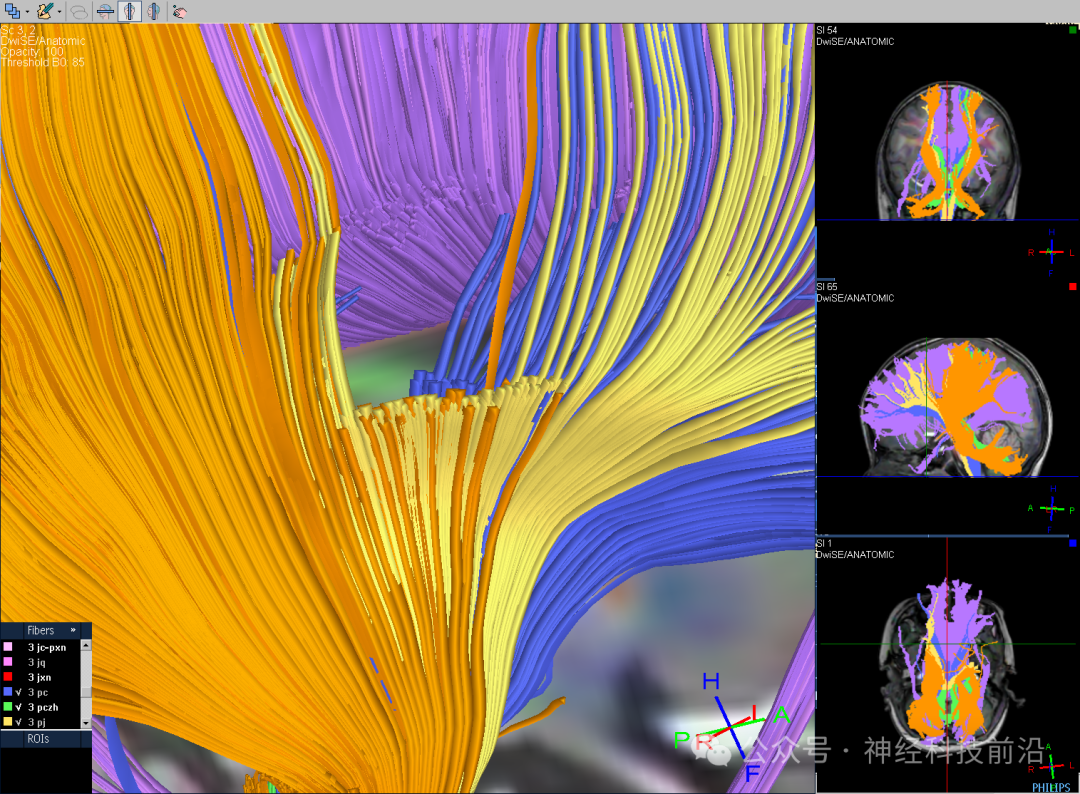
Task: Select the coronal slice head icon
Action: pyautogui.click(x=129, y=11)
